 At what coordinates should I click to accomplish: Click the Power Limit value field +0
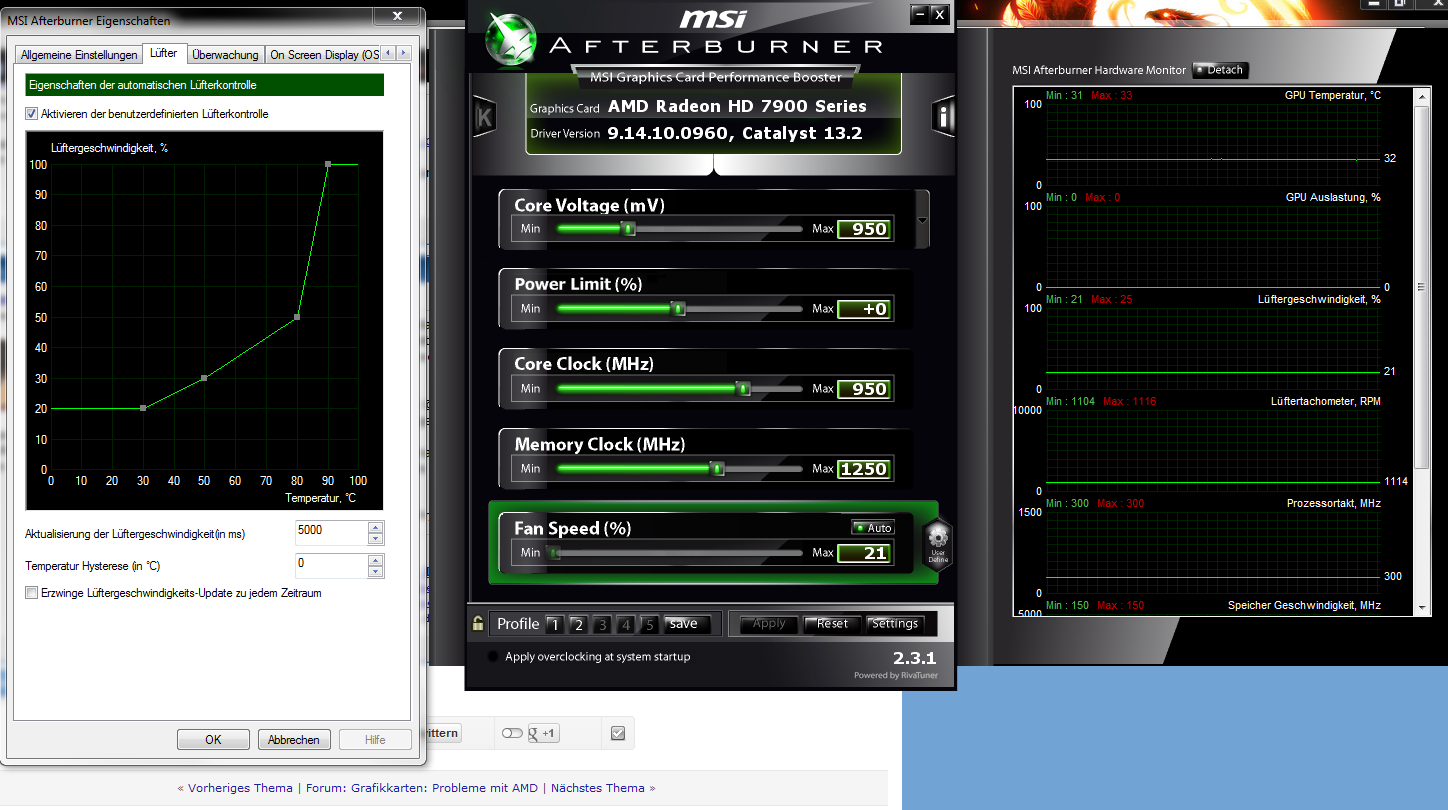coord(863,309)
